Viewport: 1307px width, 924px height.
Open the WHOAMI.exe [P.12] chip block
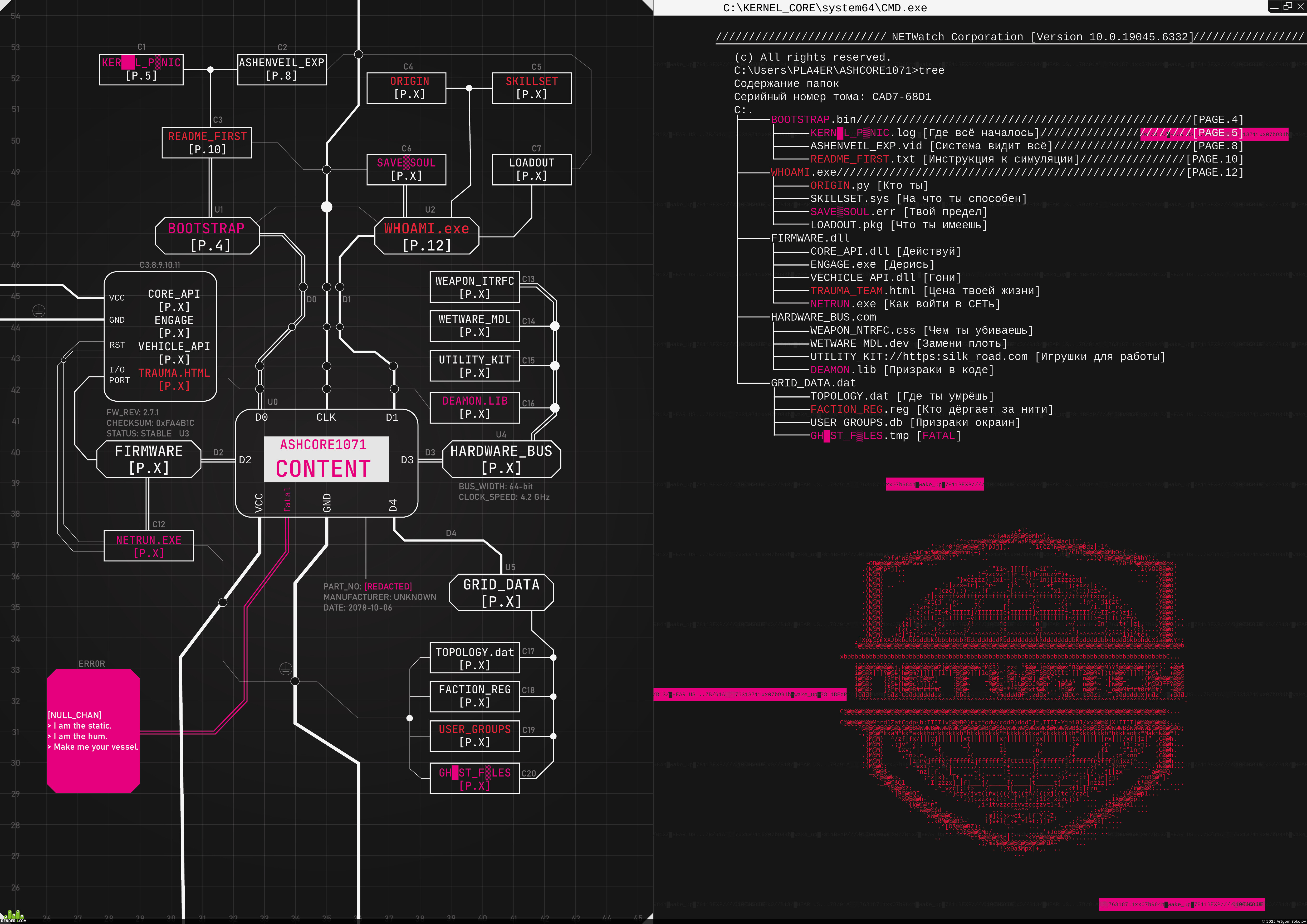(x=427, y=236)
